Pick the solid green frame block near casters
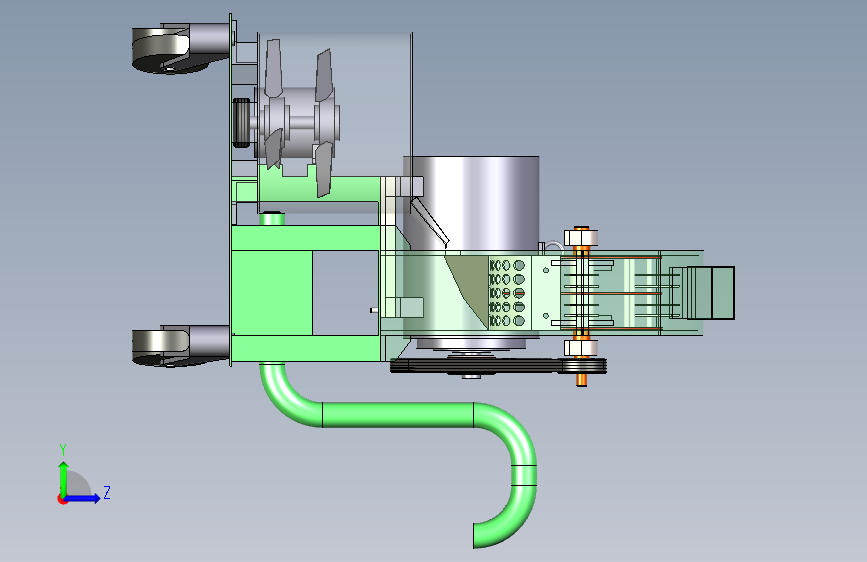 tap(271, 293)
